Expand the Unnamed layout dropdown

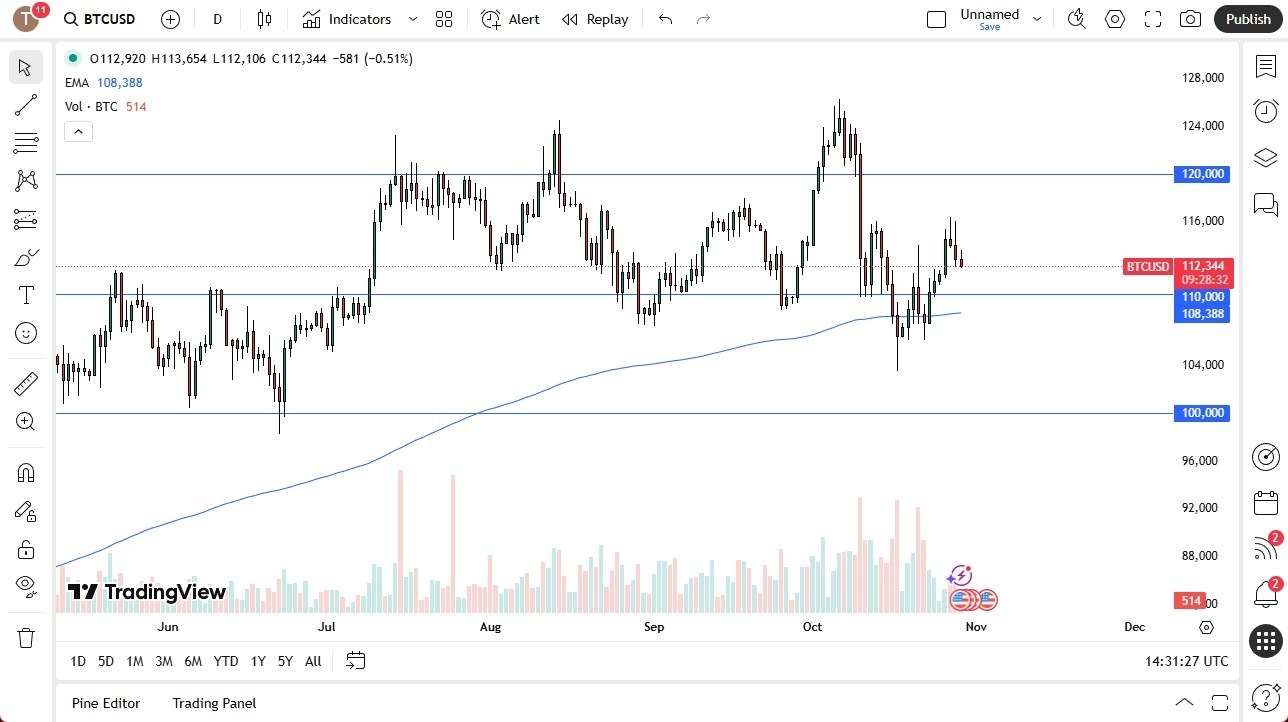[1037, 18]
